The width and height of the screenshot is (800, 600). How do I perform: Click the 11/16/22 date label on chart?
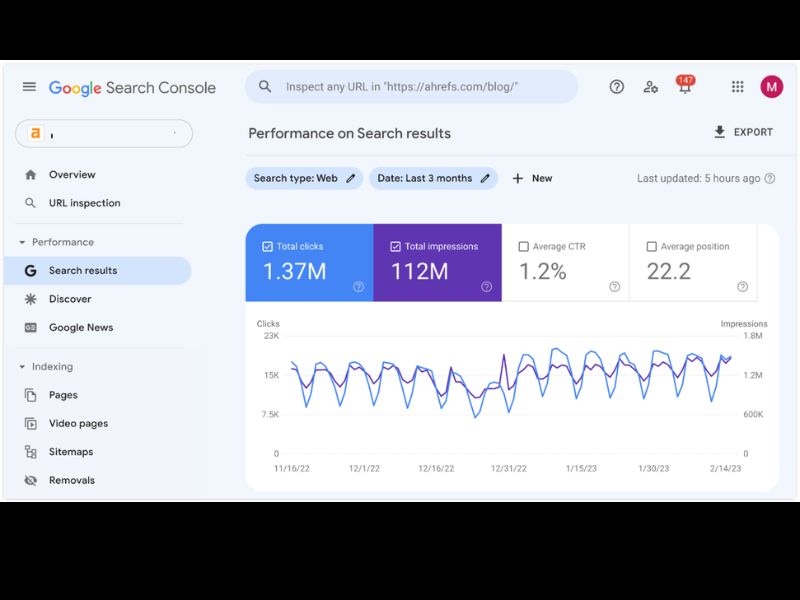pyautogui.click(x=292, y=468)
